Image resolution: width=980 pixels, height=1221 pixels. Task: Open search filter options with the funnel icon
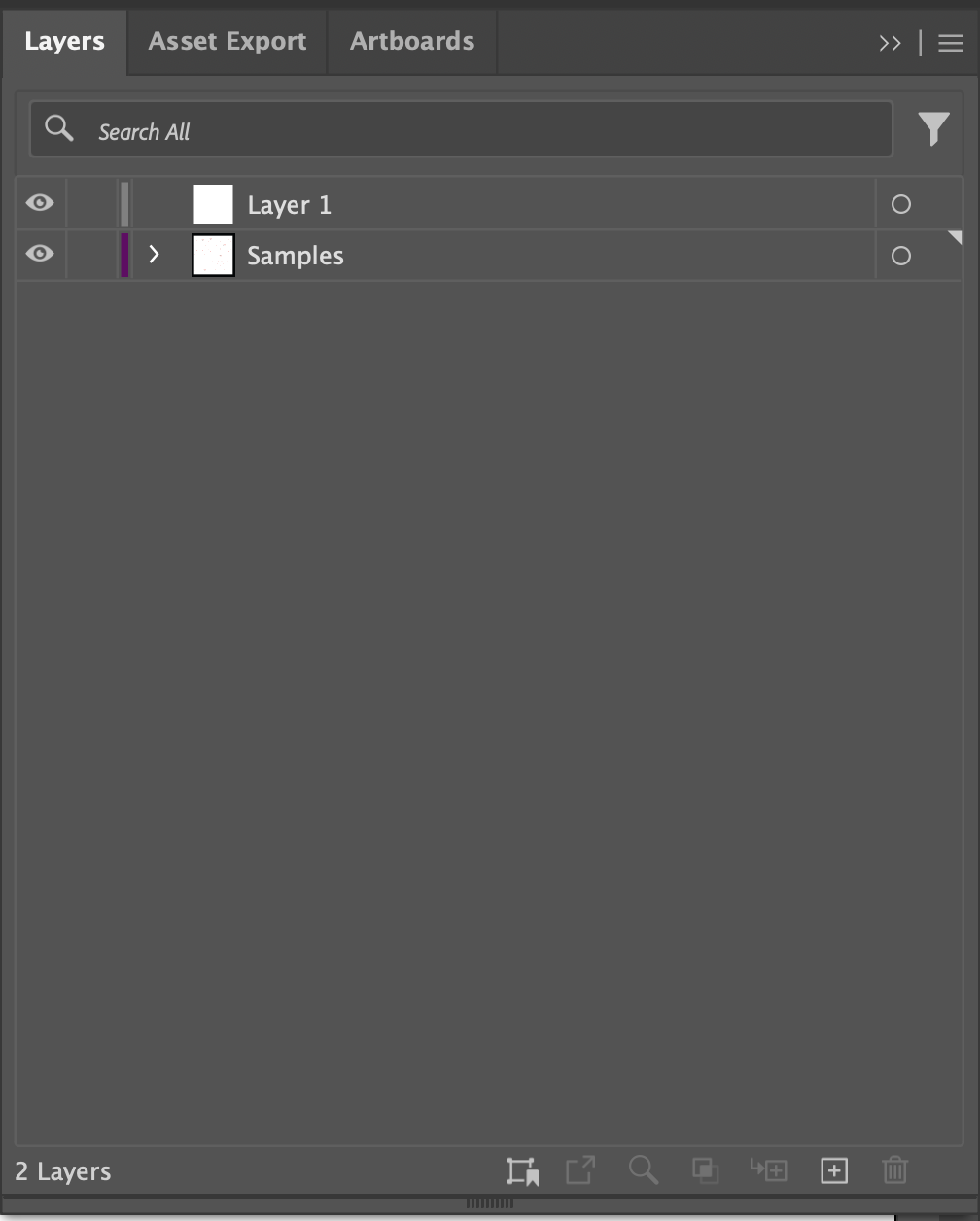click(933, 127)
